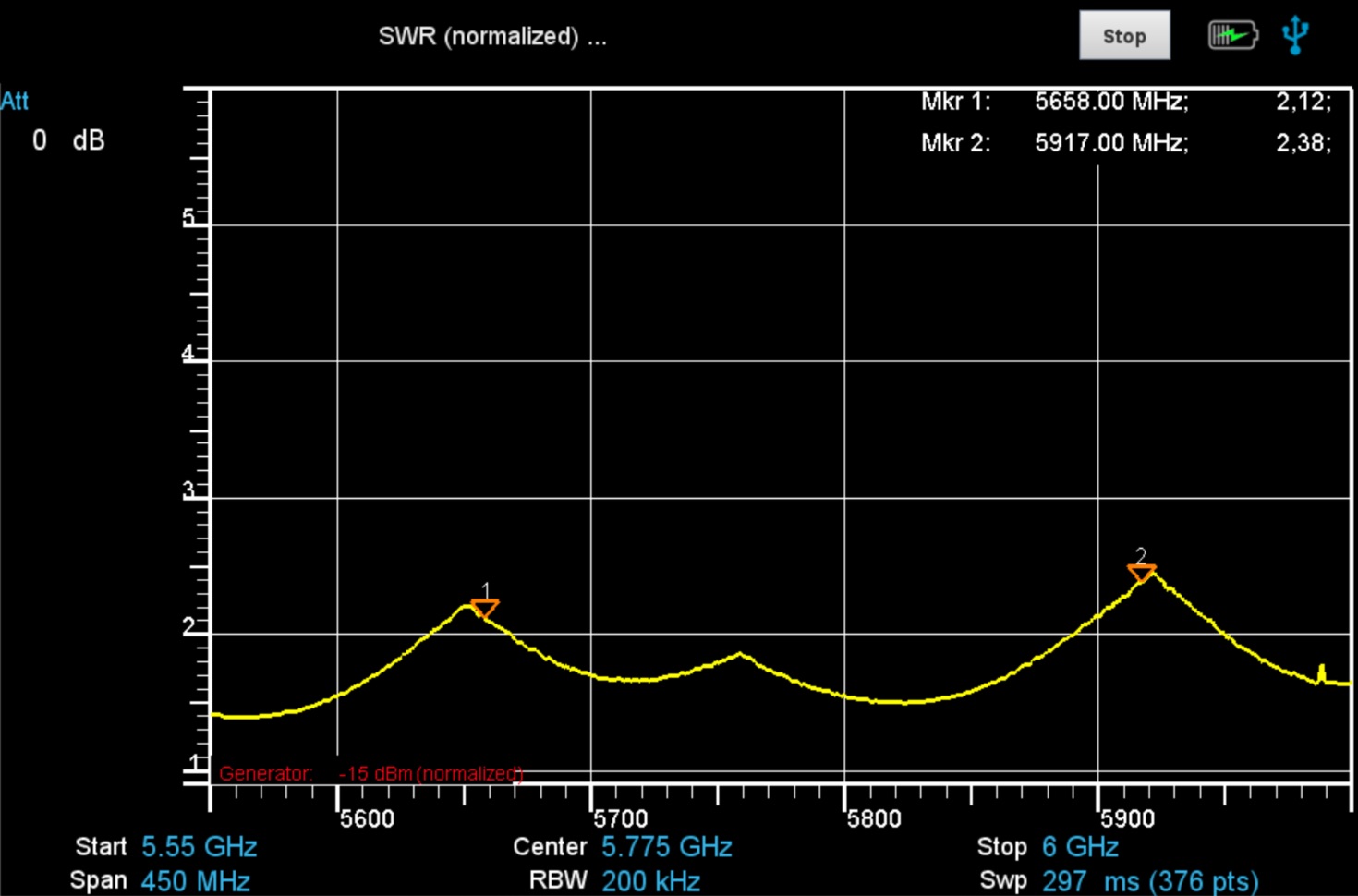Click the sweep time 297 ms value
Screen dimensions: 1358x896
coord(1149,880)
